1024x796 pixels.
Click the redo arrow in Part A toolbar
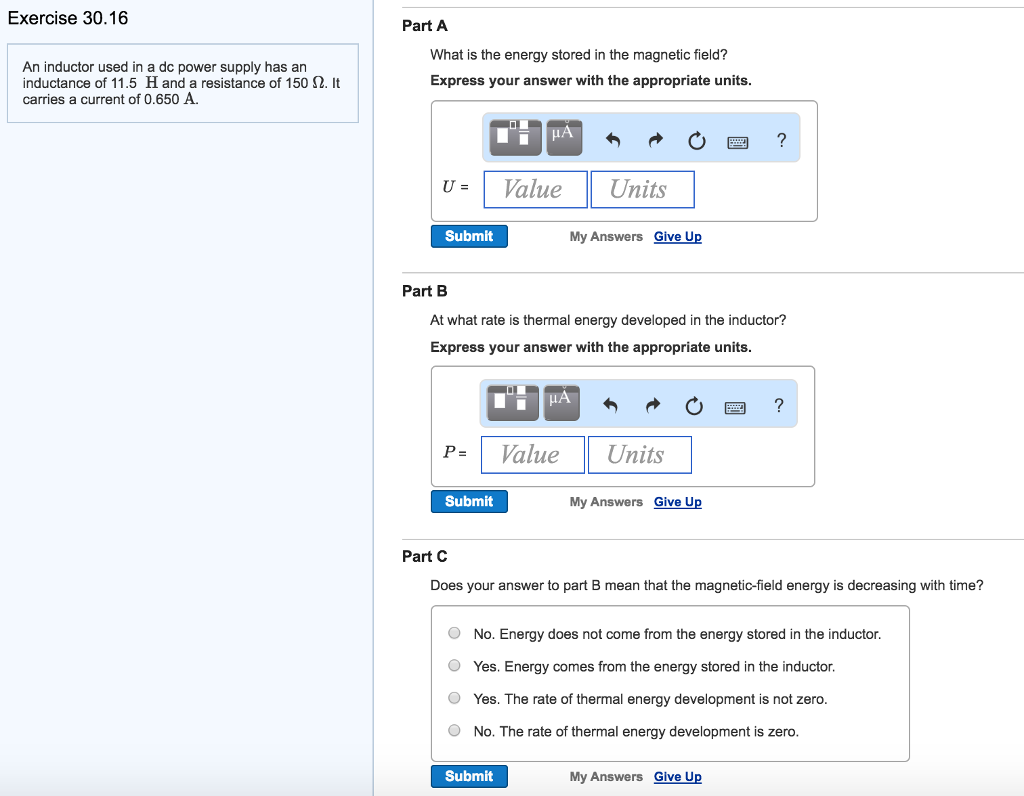[x=656, y=142]
